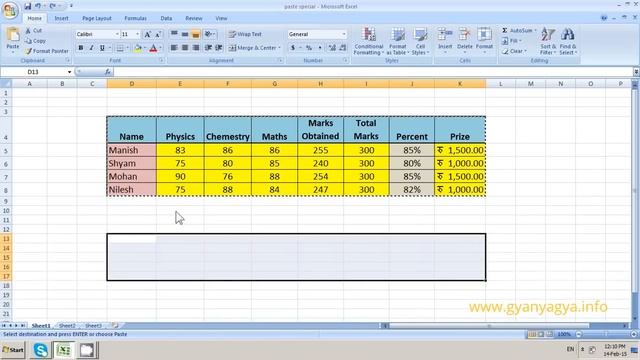
Task: Toggle align text right
Action: click(196, 48)
